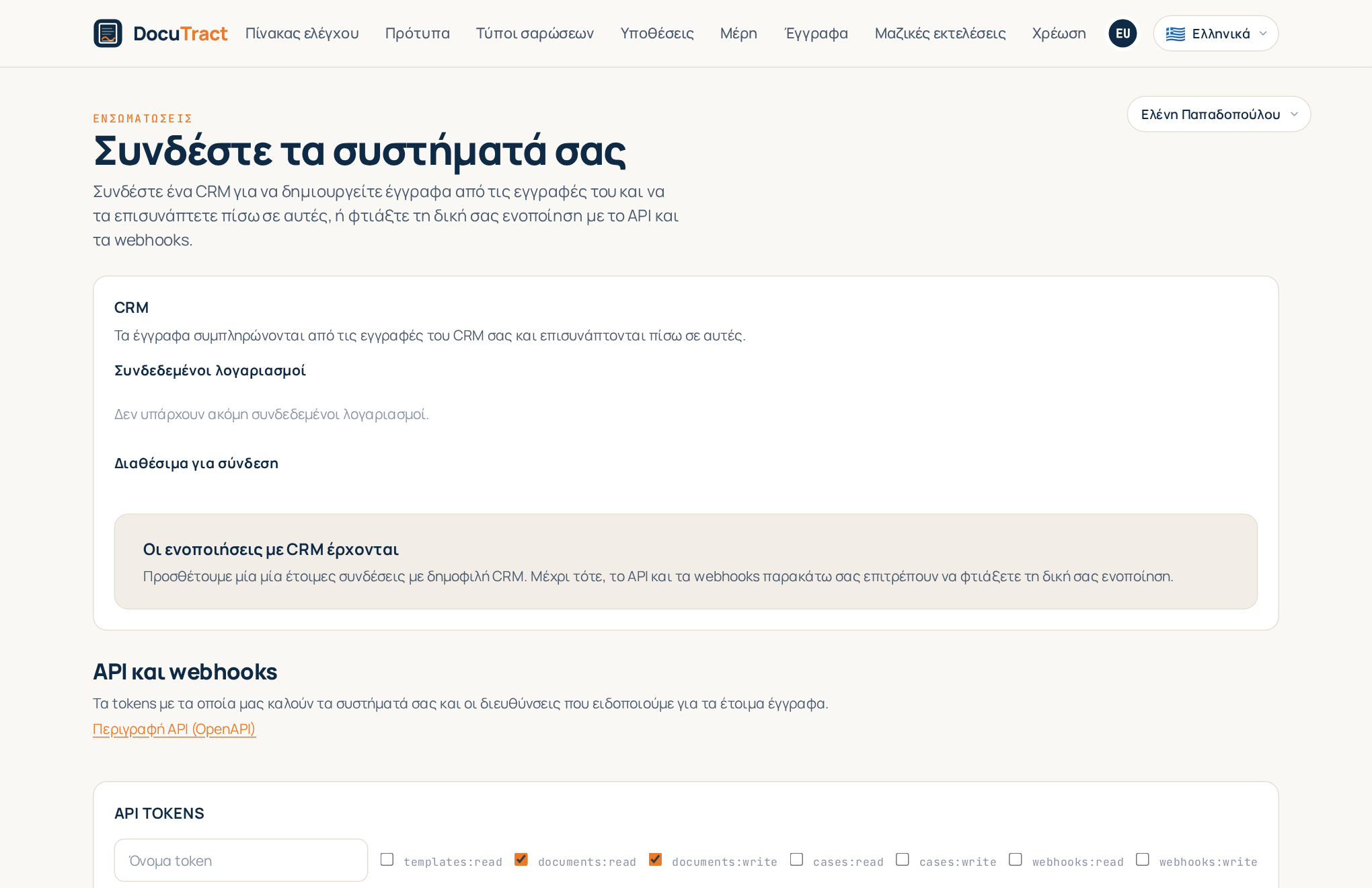Screen dimensions: 1372x888
Task: Click the EU region badge
Action: pos(1122,34)
